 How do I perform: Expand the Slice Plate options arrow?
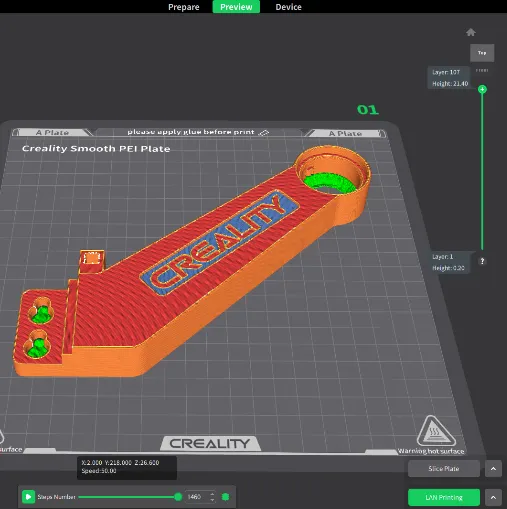(493, 469)
